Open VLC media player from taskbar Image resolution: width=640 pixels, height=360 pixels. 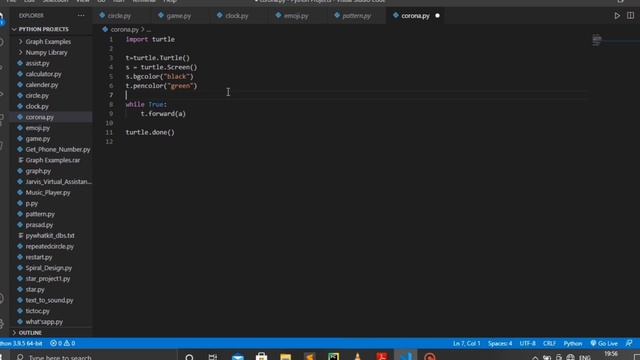[358, 357]
